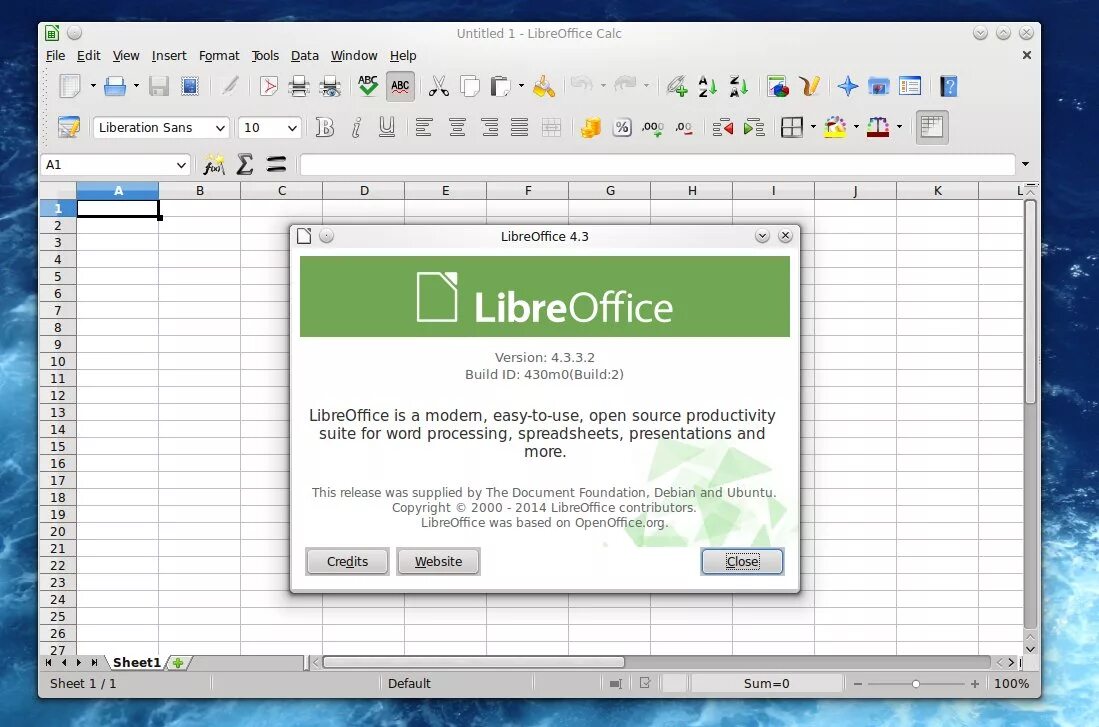The image size is (1099, 727).
Task: Click the Copy icon
Action: 470,86
